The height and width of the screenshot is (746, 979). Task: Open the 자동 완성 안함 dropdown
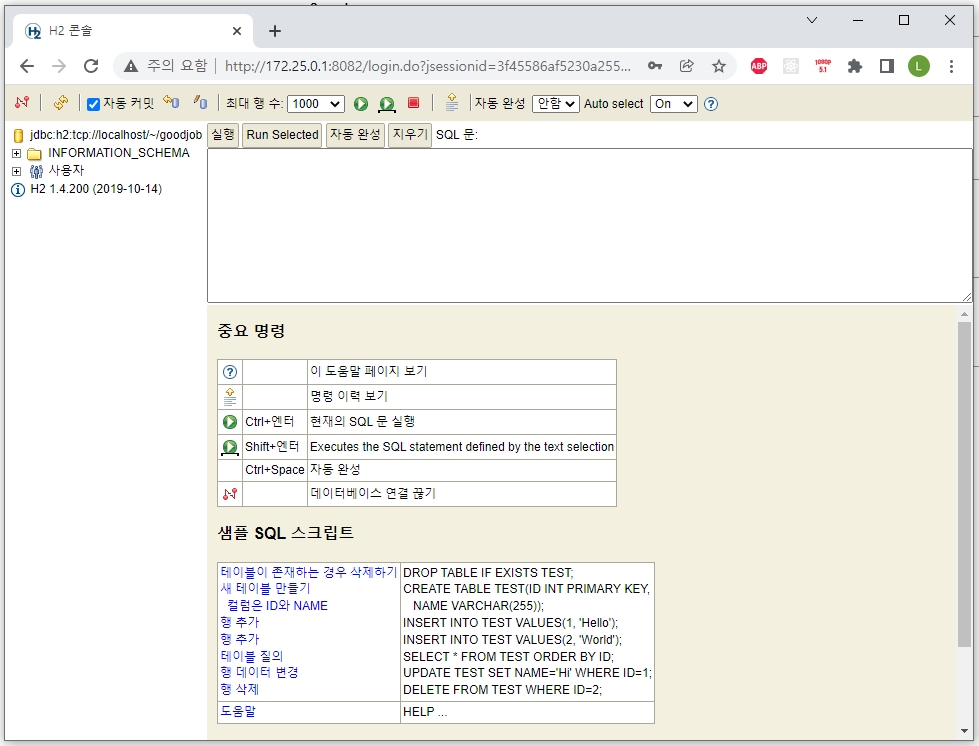pos(555,103)
